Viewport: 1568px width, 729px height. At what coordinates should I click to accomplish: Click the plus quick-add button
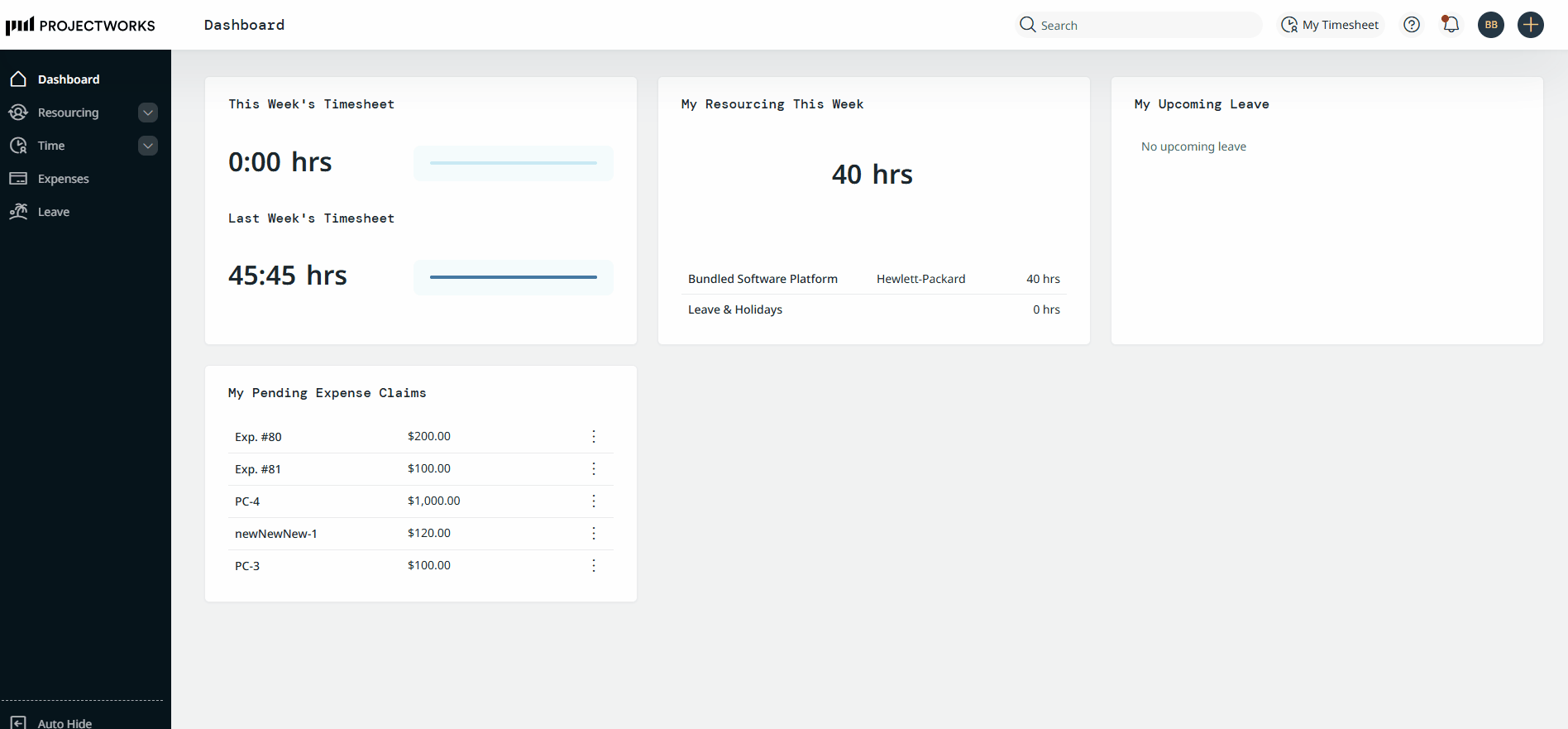point(1531,25)
